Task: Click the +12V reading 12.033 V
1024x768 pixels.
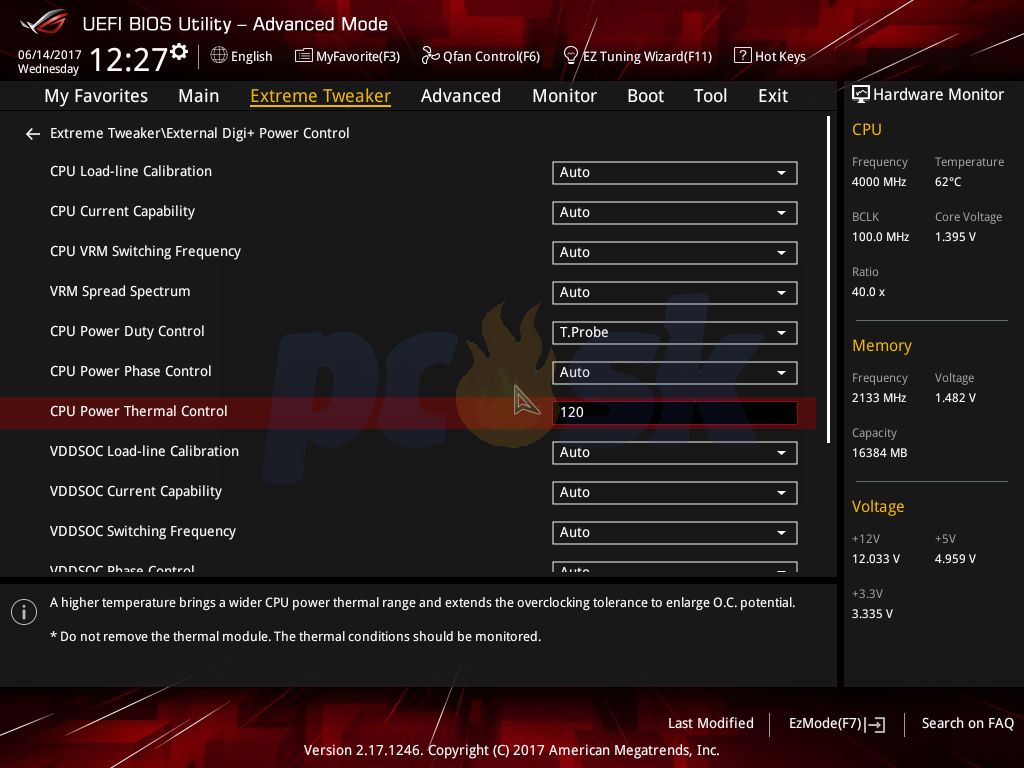Action: 876,559
